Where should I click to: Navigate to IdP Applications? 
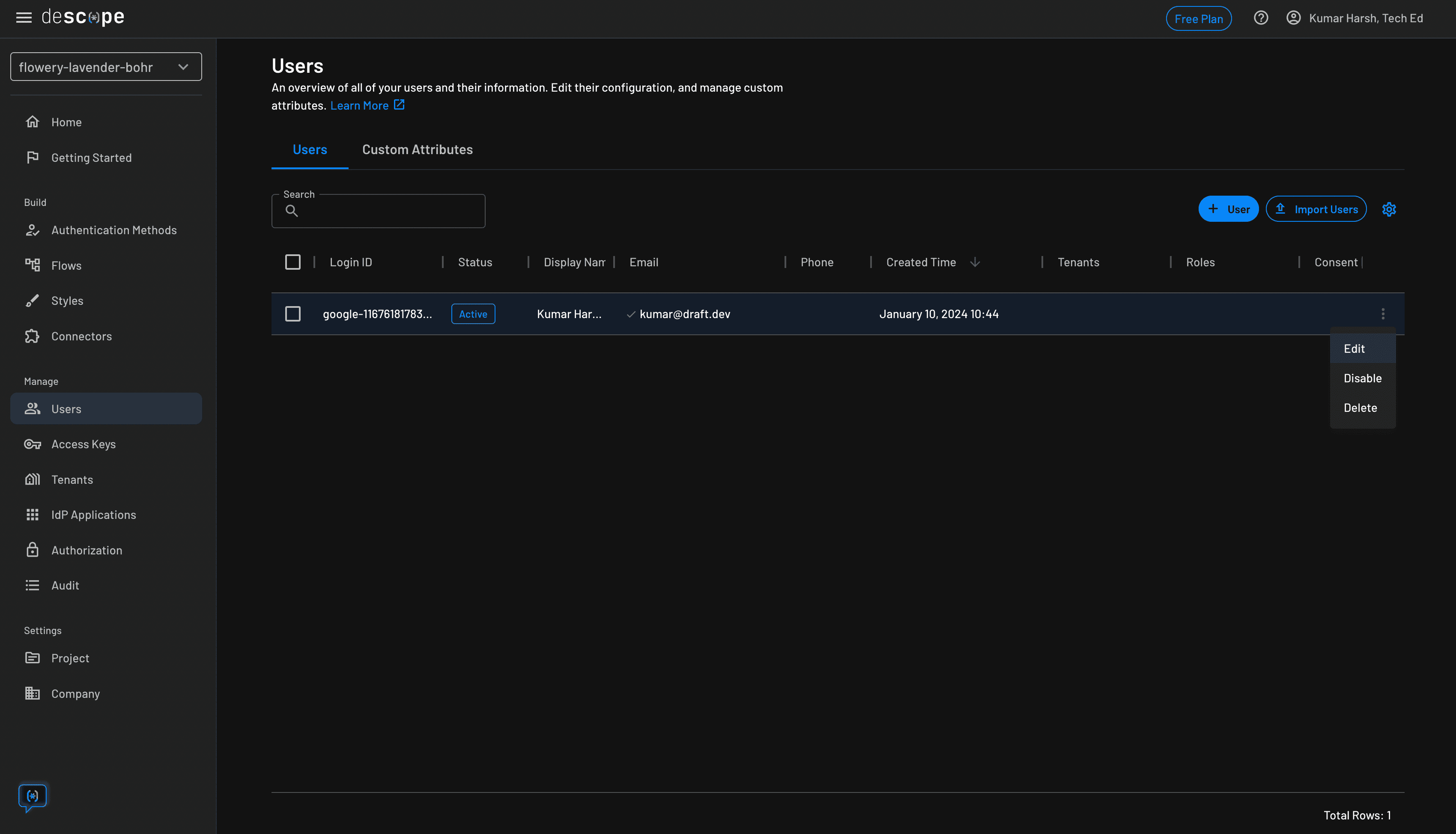(93, 514)
